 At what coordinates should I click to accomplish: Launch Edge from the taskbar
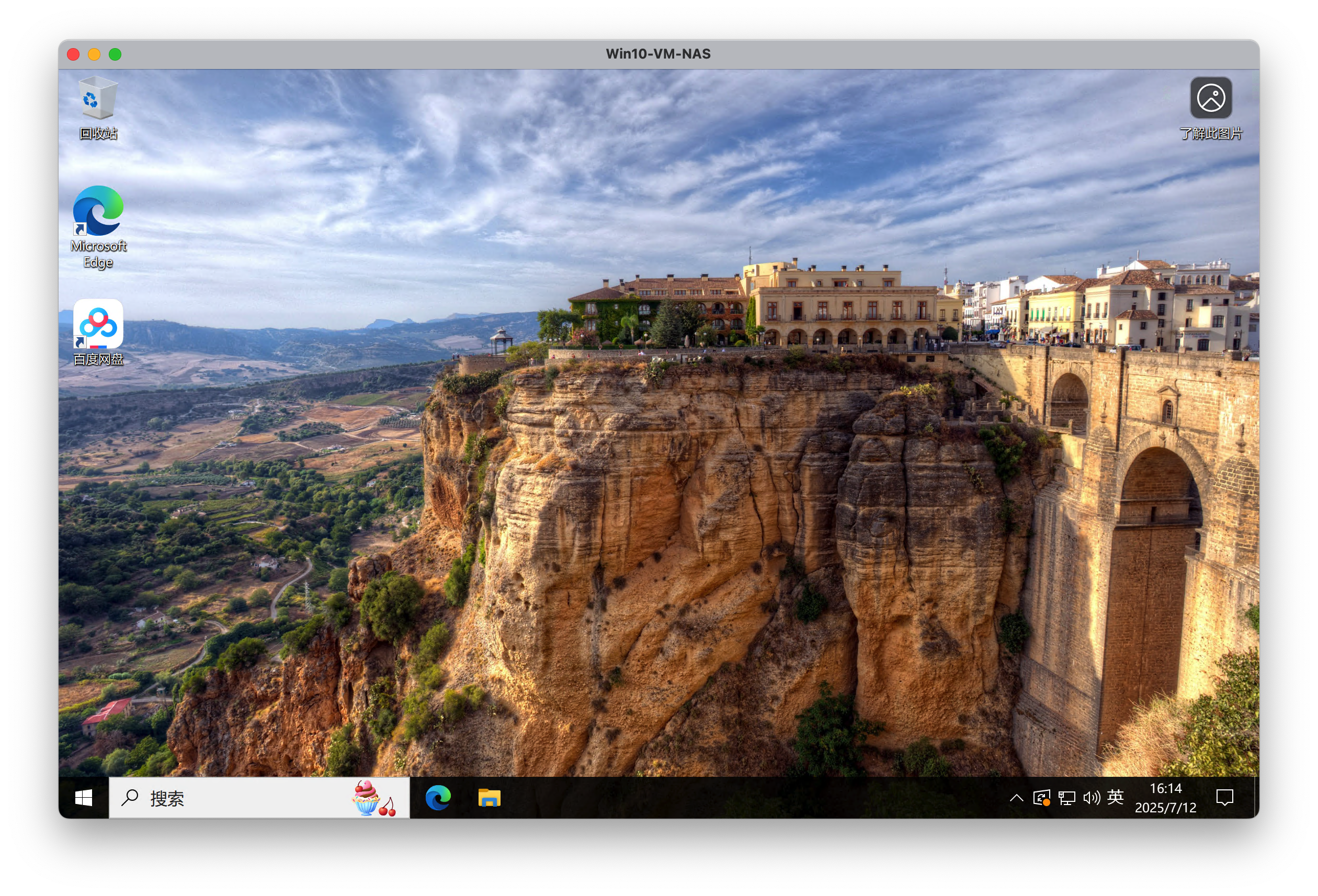coord(438,798)
